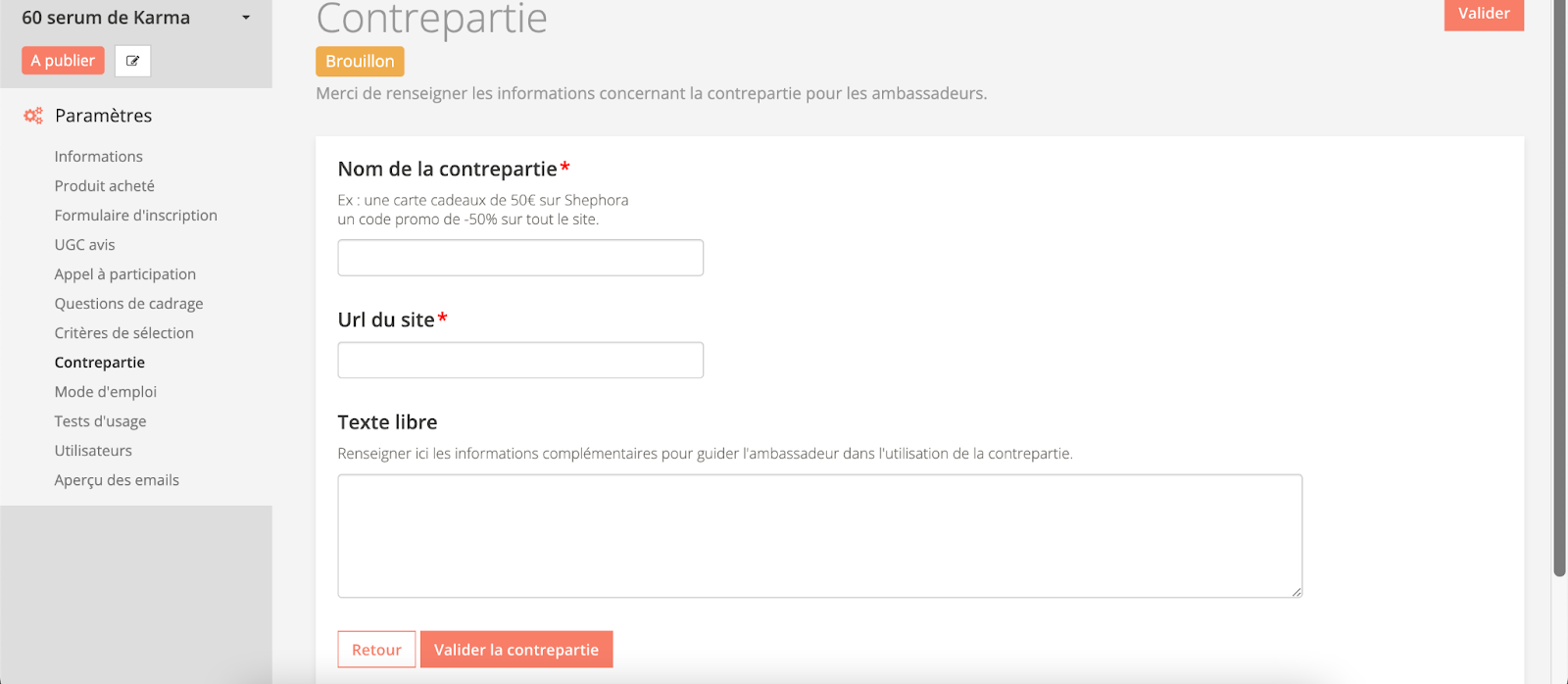Open Formulaire d'inscription settings
Screen dimensions: 1568x684
tap(135, 216)
